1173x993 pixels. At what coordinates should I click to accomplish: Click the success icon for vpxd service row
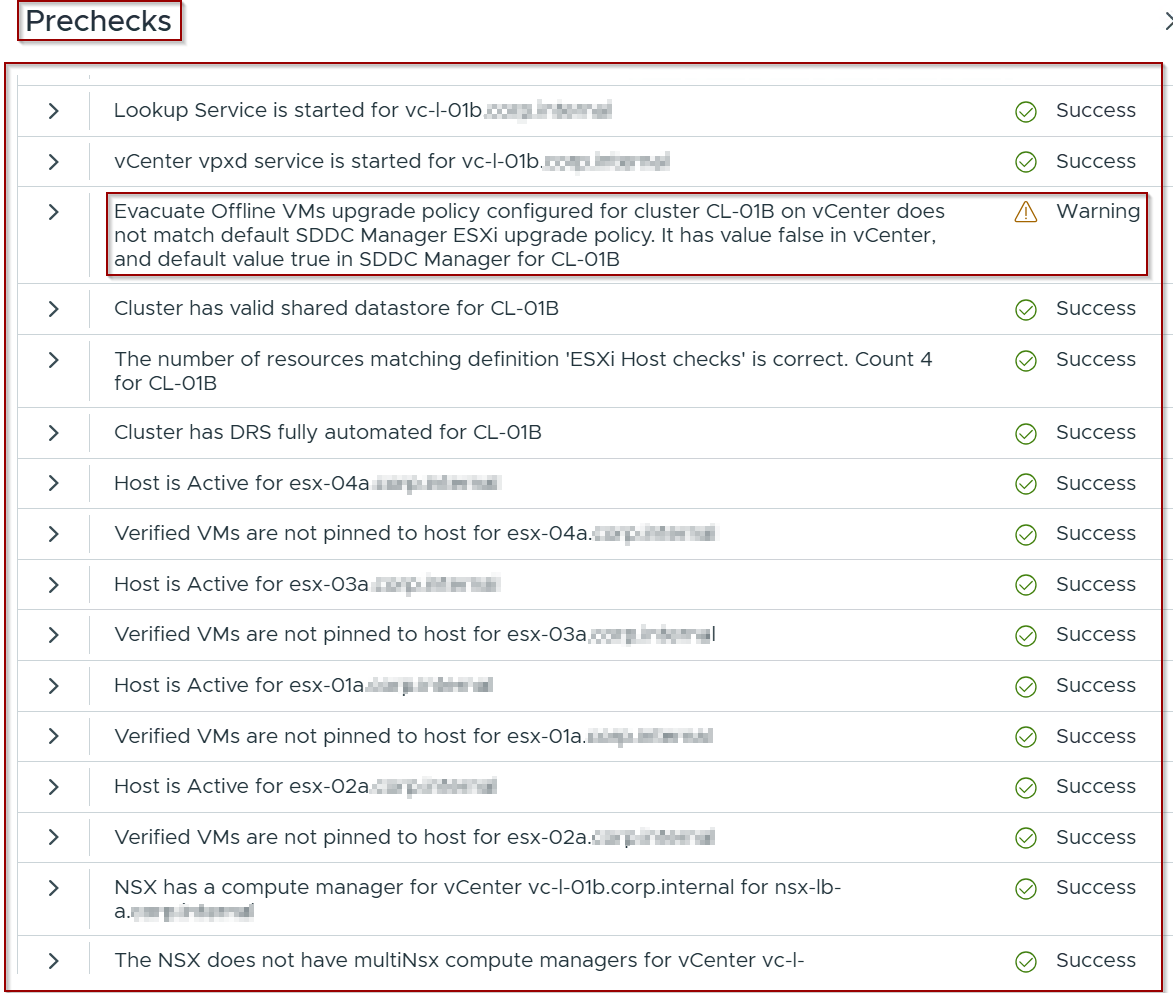1026,162
